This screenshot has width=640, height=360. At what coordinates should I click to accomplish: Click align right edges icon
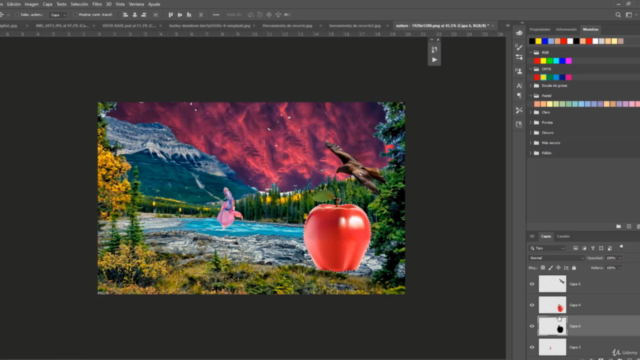[144, 15]
